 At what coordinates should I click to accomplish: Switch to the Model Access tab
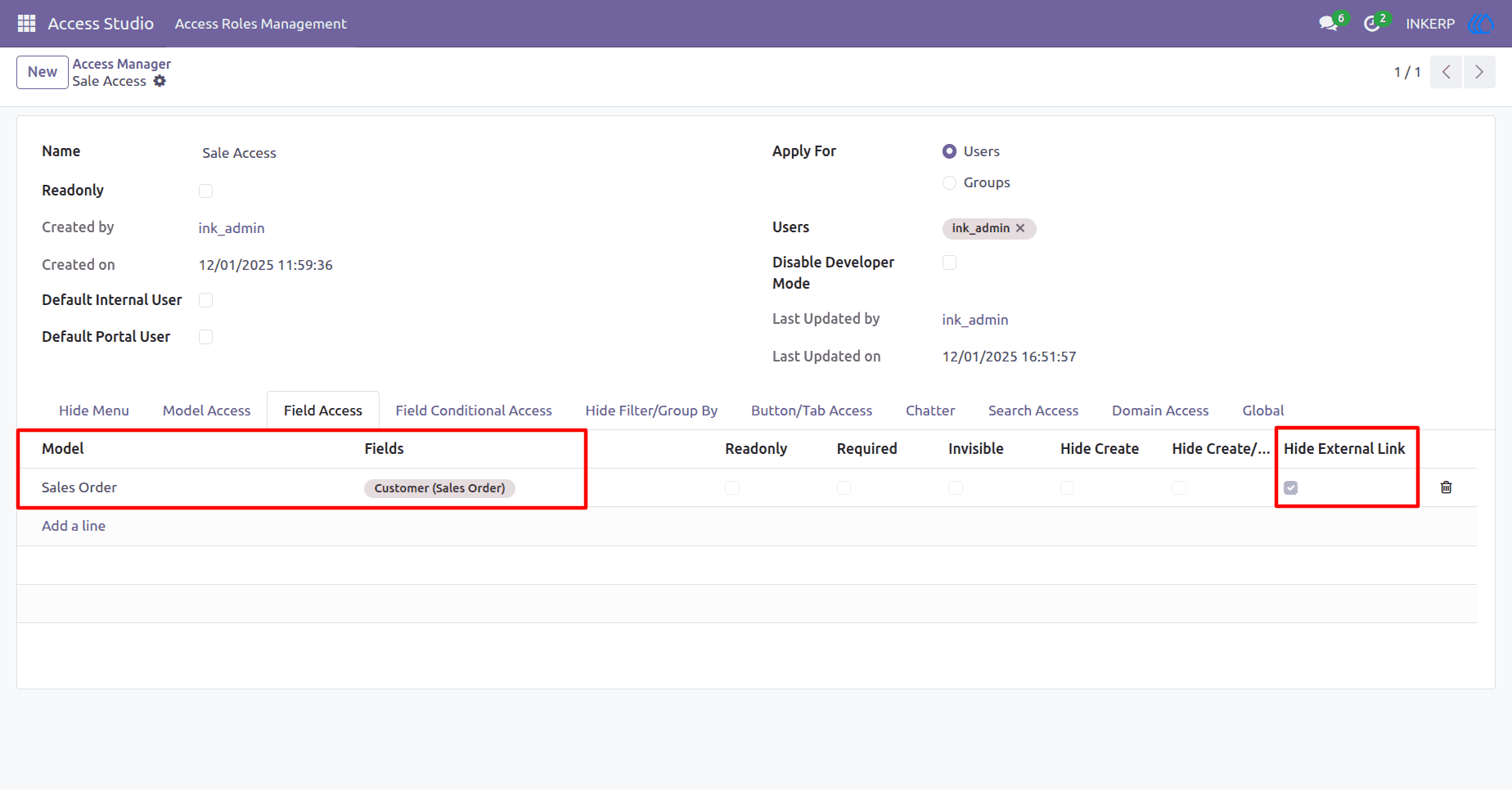(206, 411)
